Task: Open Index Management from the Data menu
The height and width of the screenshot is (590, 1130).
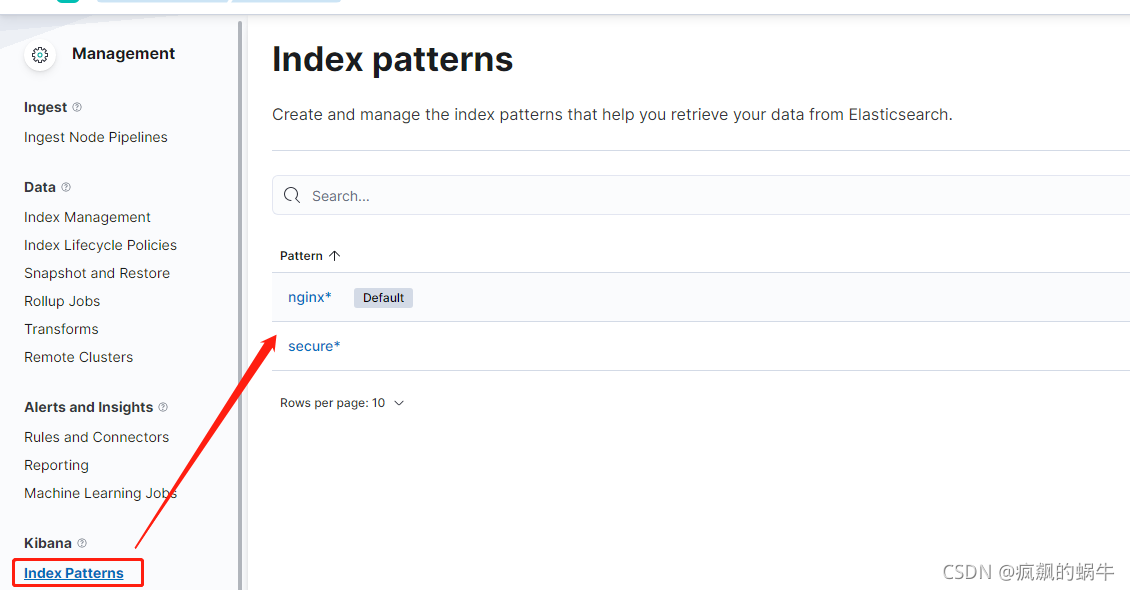Action: pyautogui.click(x=87, y=217)
